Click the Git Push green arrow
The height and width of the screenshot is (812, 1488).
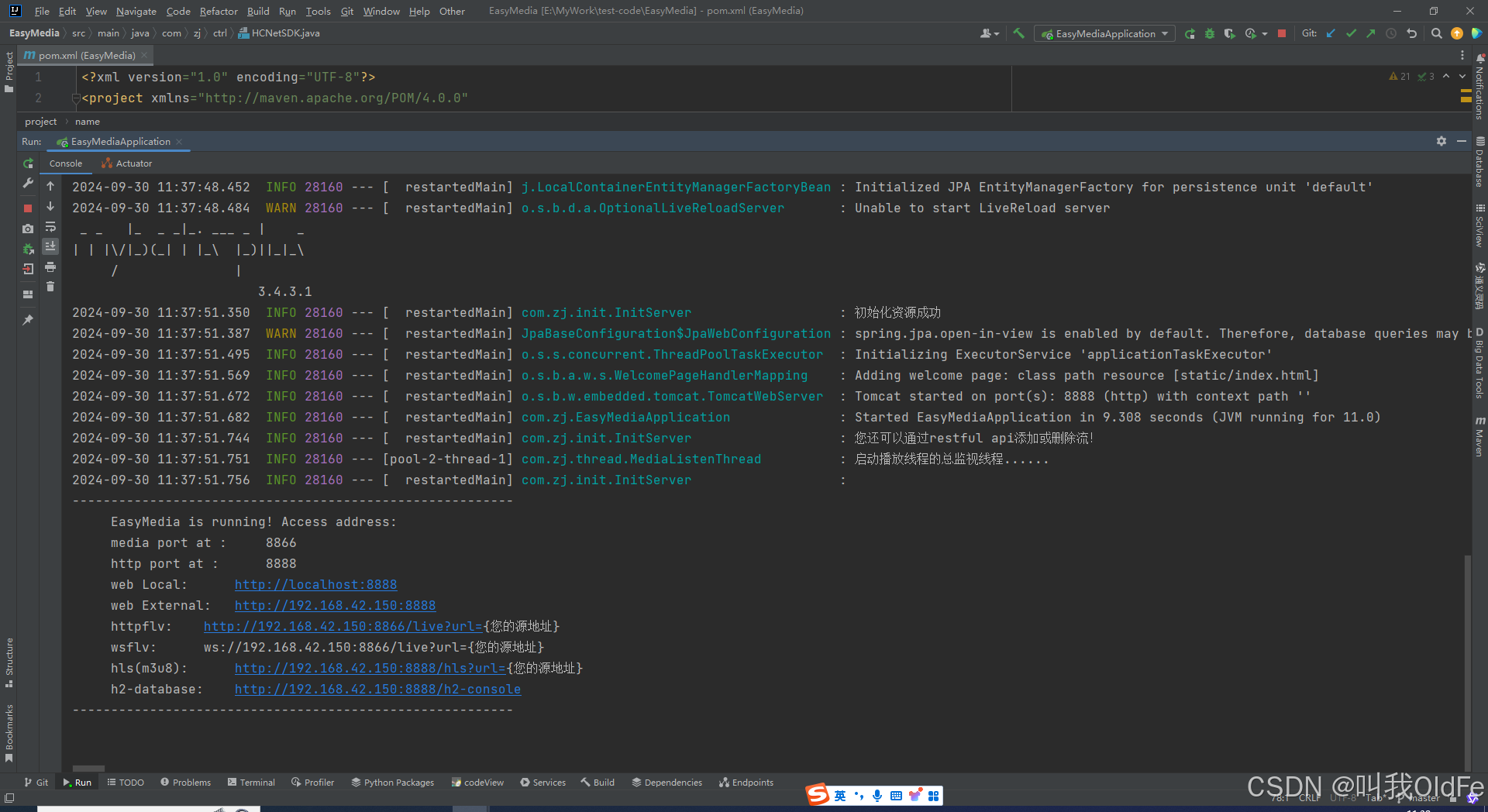1371,33
